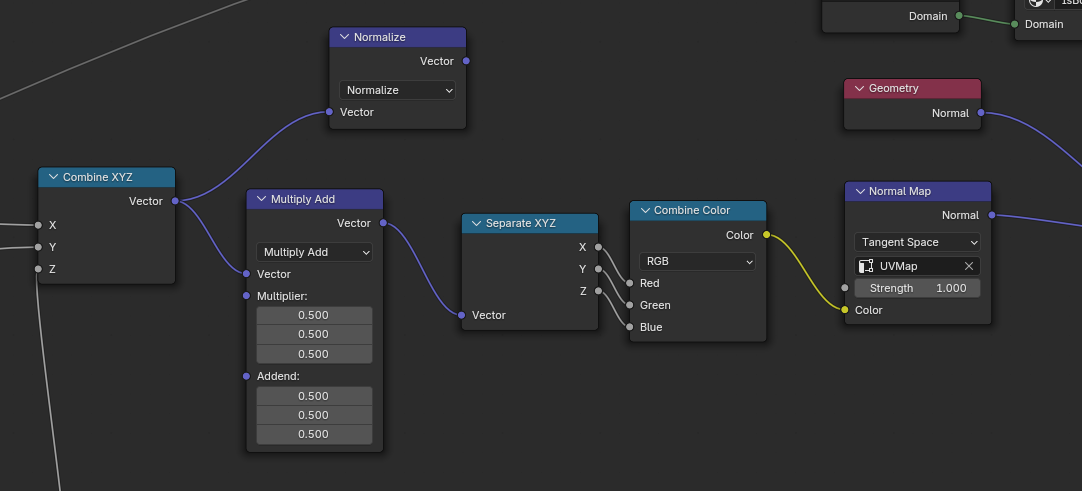Viewport: 1082px width, 491px height.
Task: Clear the UVMap field with the X icon
Action: pos(968,266)
